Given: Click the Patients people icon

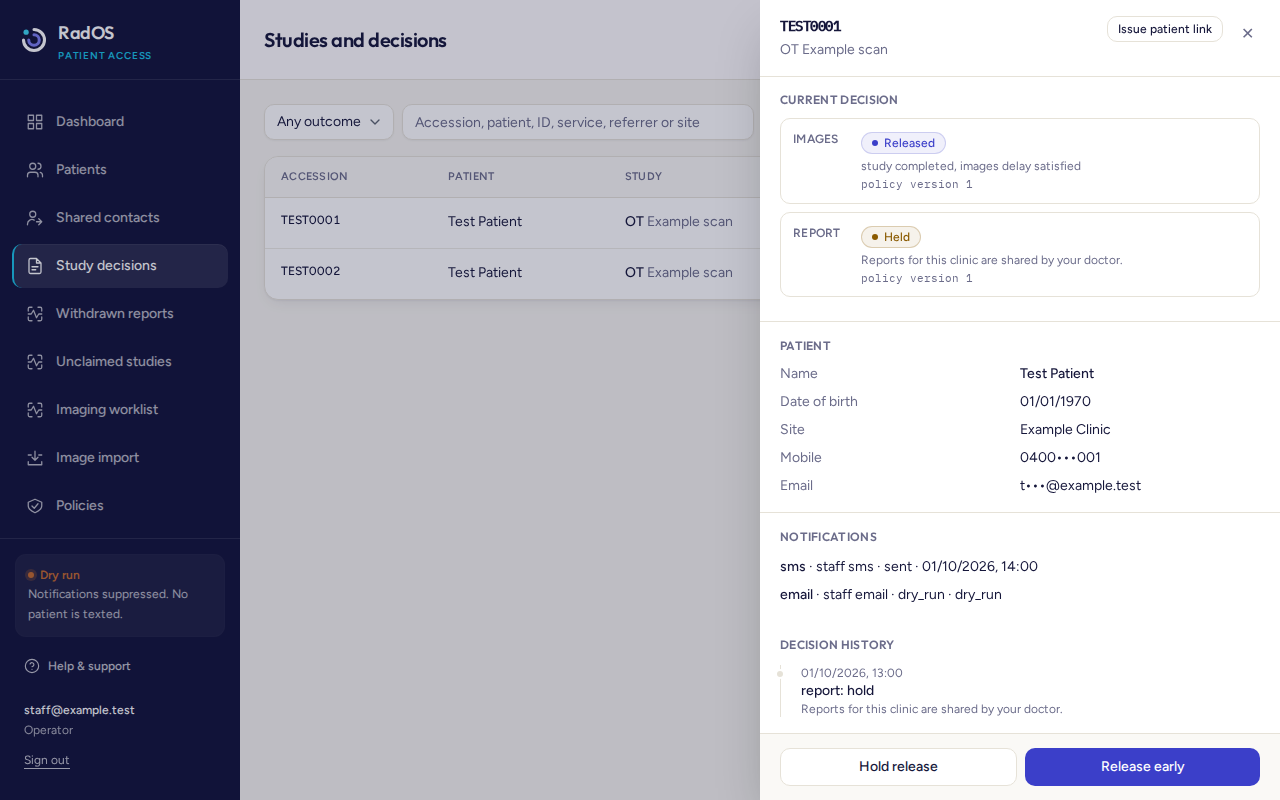Looking at the screenshot, I should coord(35,170).
